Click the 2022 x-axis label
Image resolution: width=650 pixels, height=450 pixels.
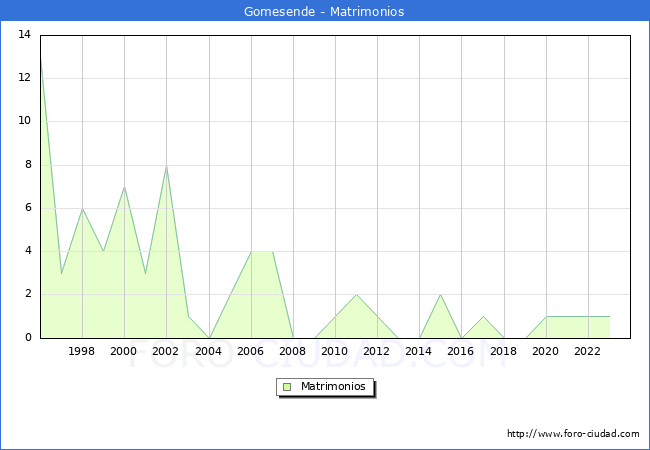click(x=588, y=351)
